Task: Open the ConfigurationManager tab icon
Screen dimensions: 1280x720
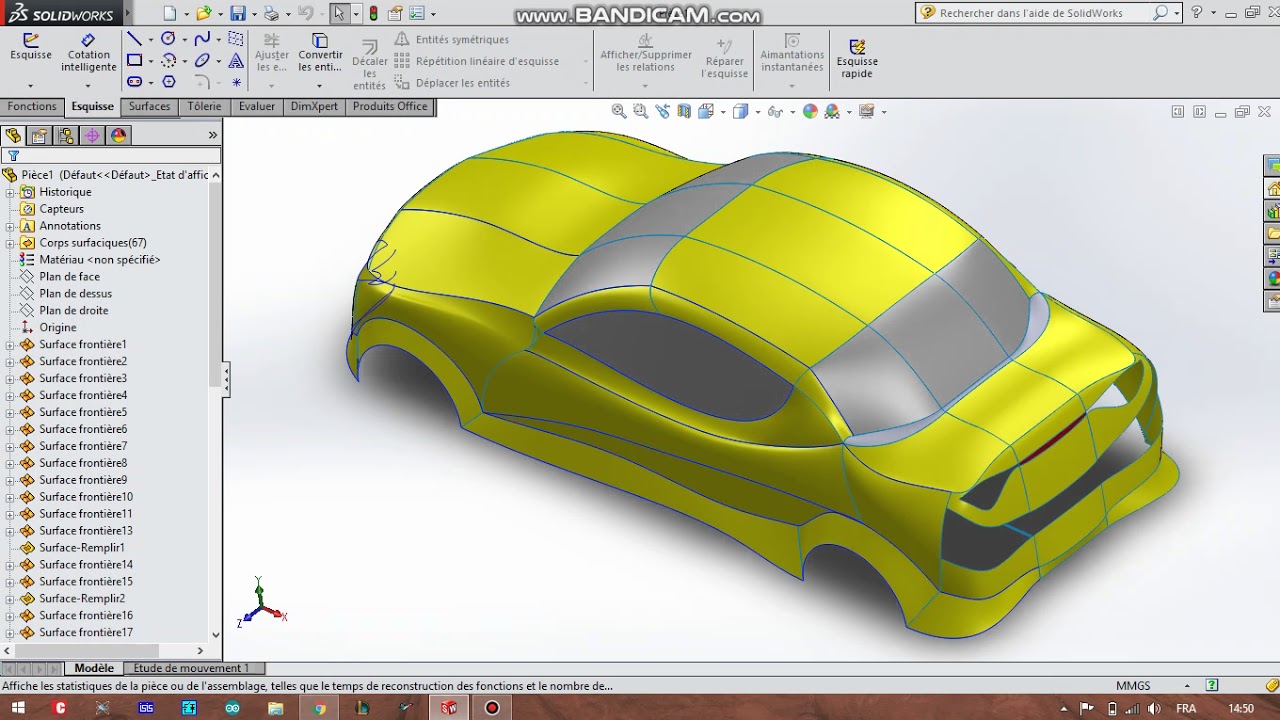Action: 65,135
